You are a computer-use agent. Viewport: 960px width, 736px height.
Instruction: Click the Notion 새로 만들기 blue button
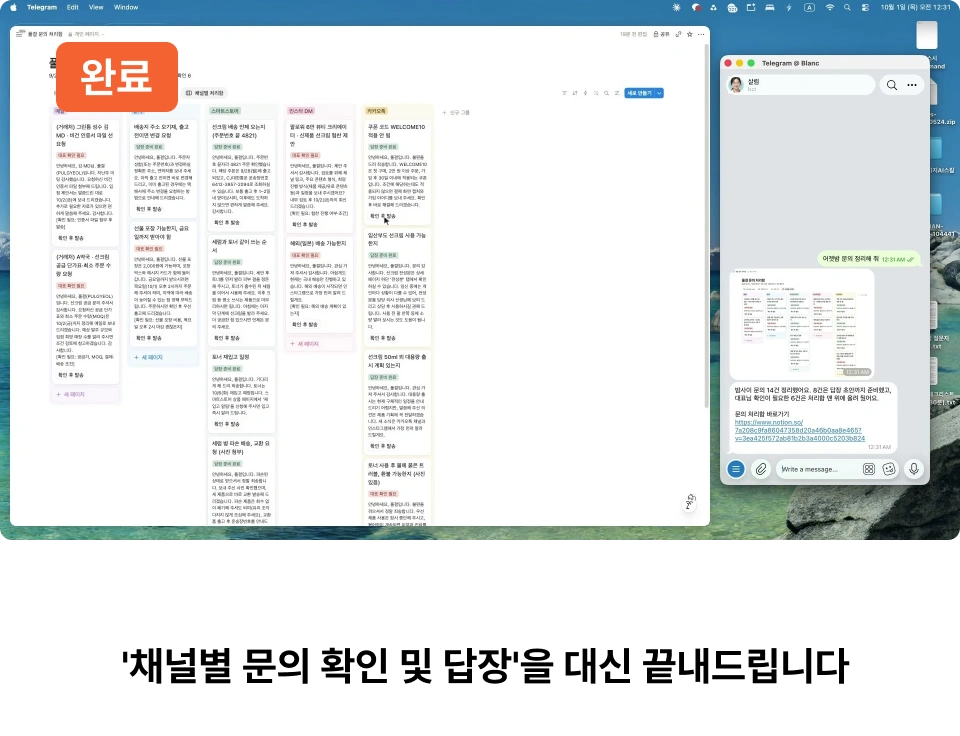click(639, 93)
